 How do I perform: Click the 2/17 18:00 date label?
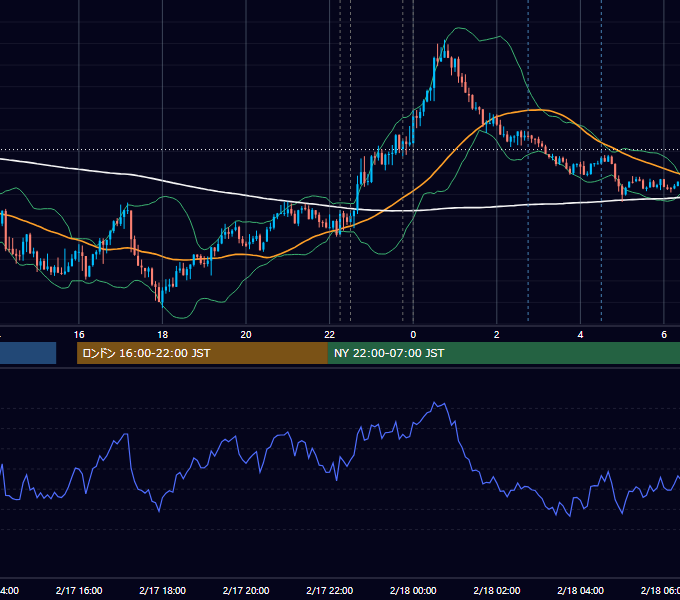[x=162, y=590]
